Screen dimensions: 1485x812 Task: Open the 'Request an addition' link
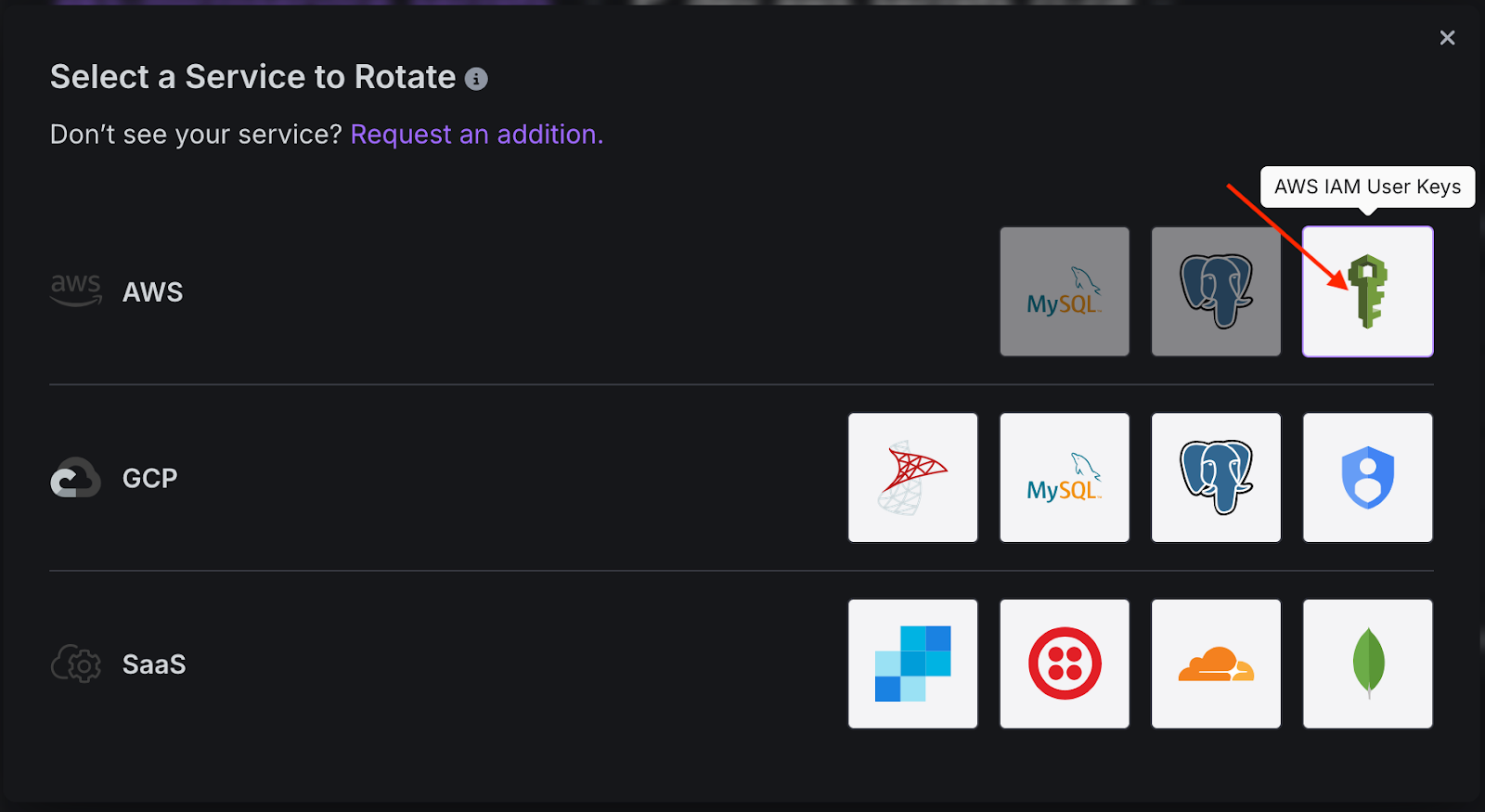click(x=476, y=135)
